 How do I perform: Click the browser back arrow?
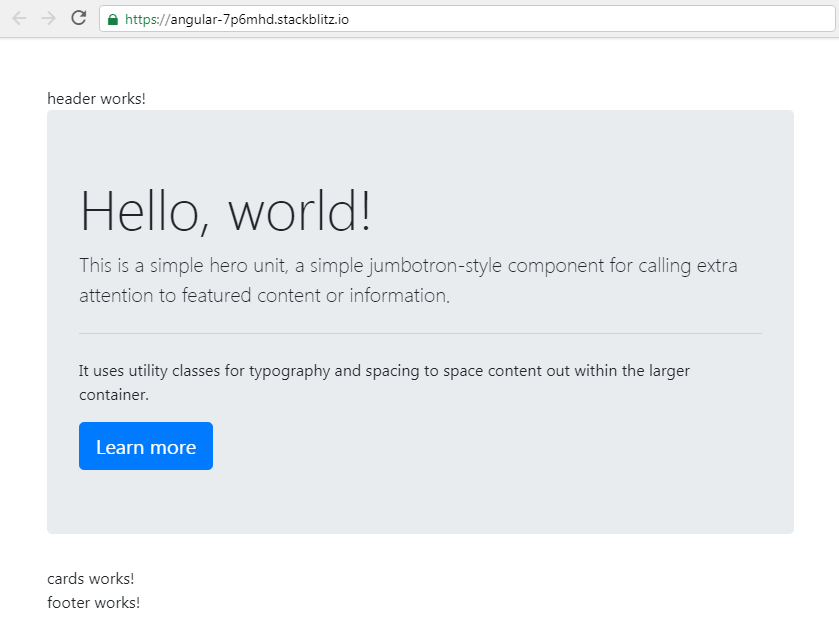pos(19,19)
